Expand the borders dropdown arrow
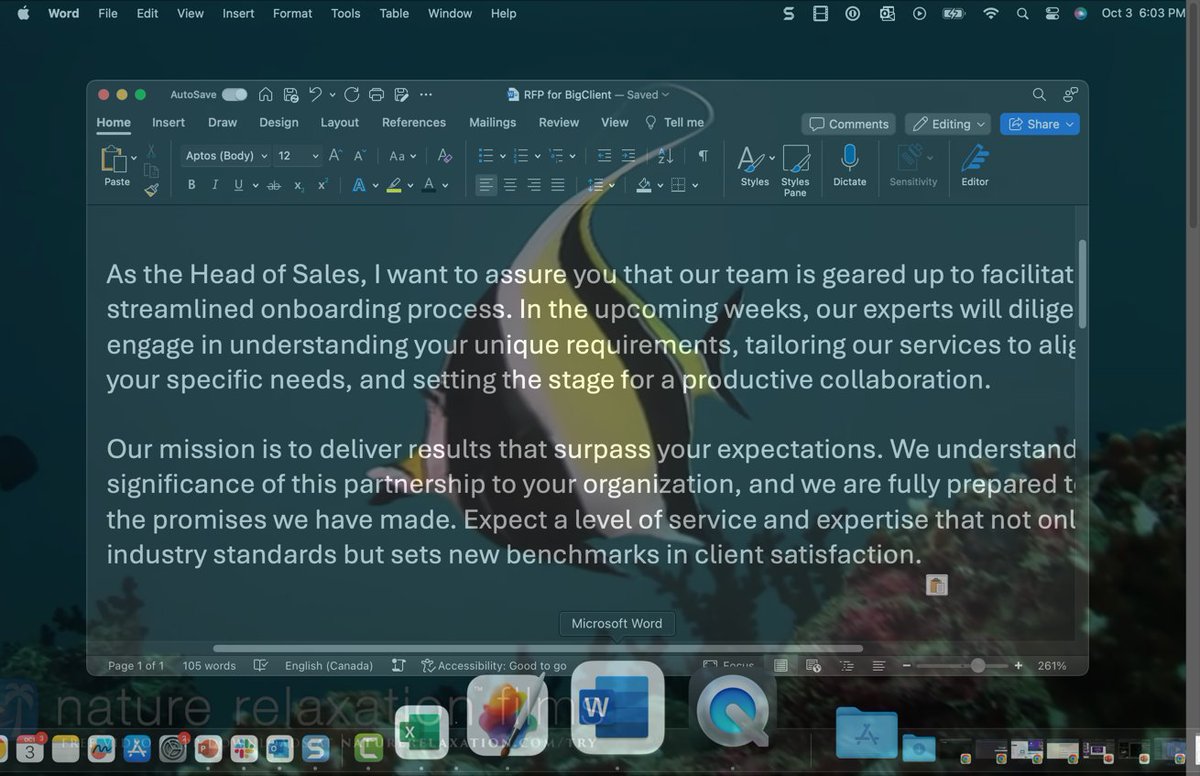 pos(694,185)
